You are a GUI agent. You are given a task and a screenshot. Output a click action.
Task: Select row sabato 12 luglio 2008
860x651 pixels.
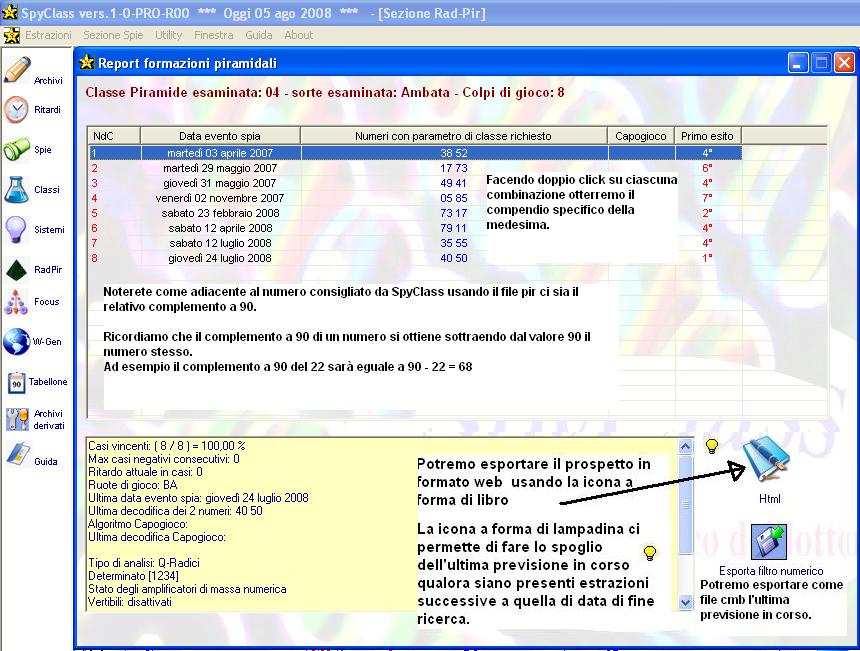coord(415,243)
